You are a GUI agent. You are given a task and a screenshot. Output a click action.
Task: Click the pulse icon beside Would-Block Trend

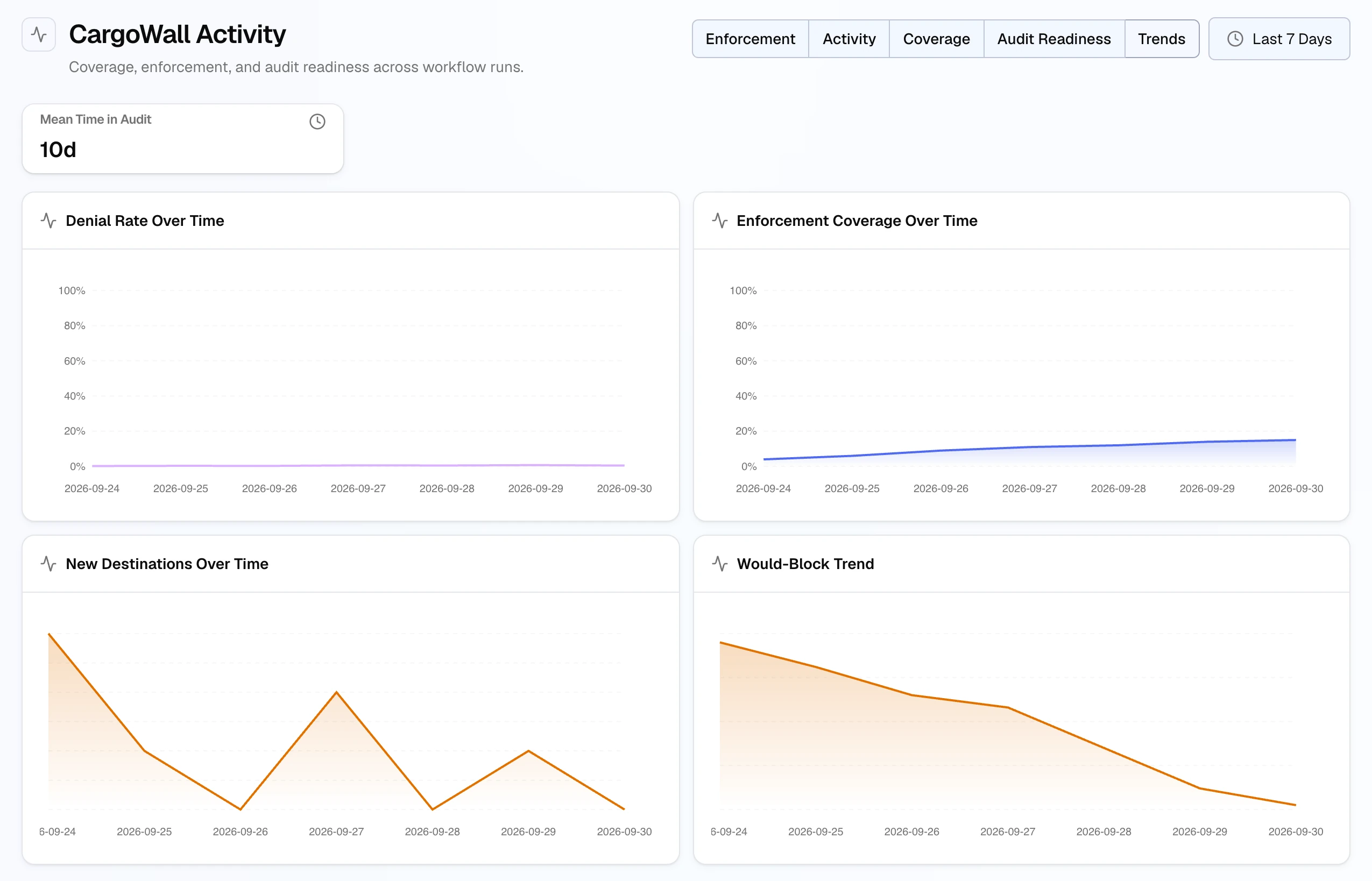pos(720,564)
